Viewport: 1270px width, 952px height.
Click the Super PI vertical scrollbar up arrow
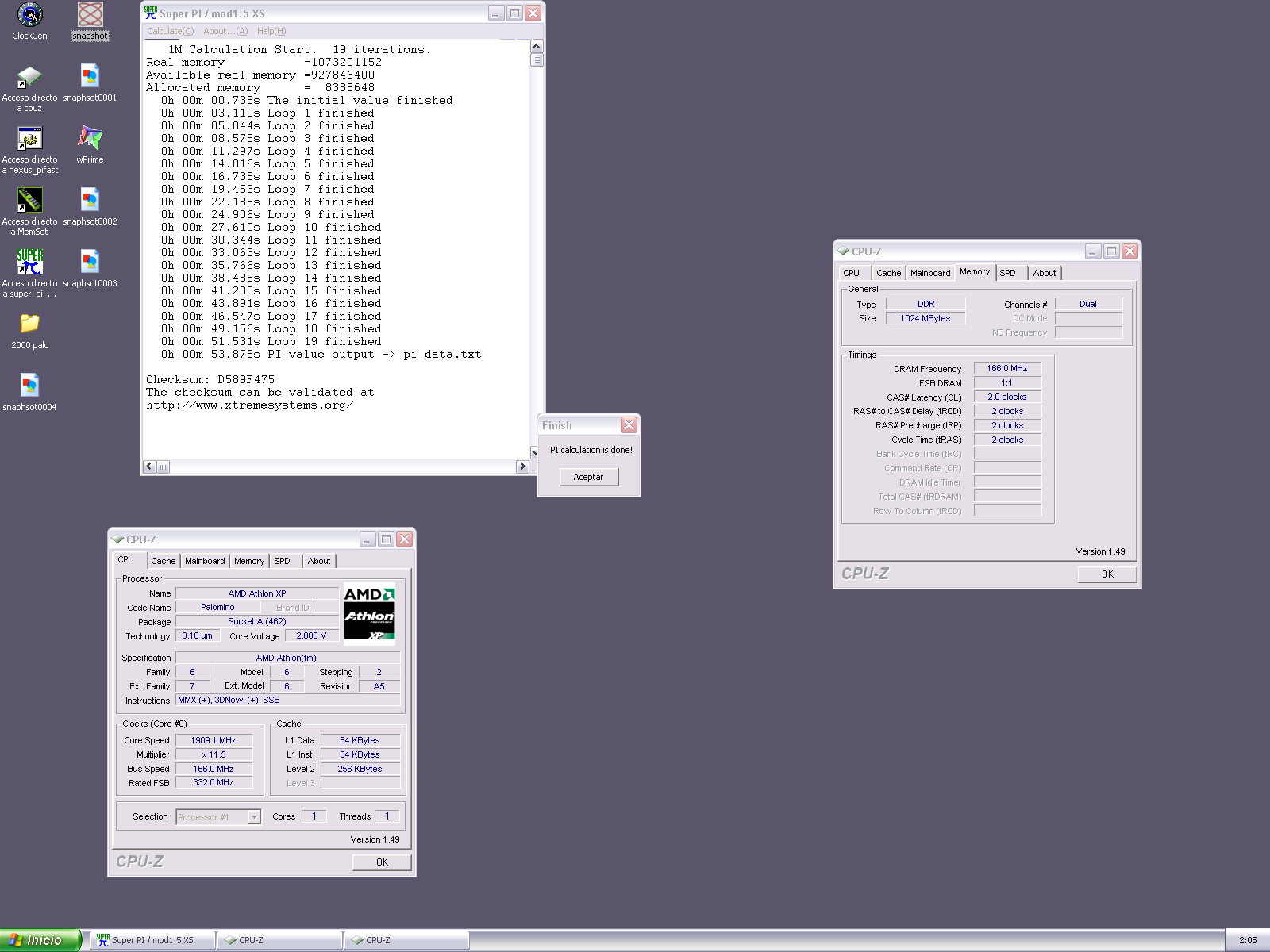click(537, 47)
